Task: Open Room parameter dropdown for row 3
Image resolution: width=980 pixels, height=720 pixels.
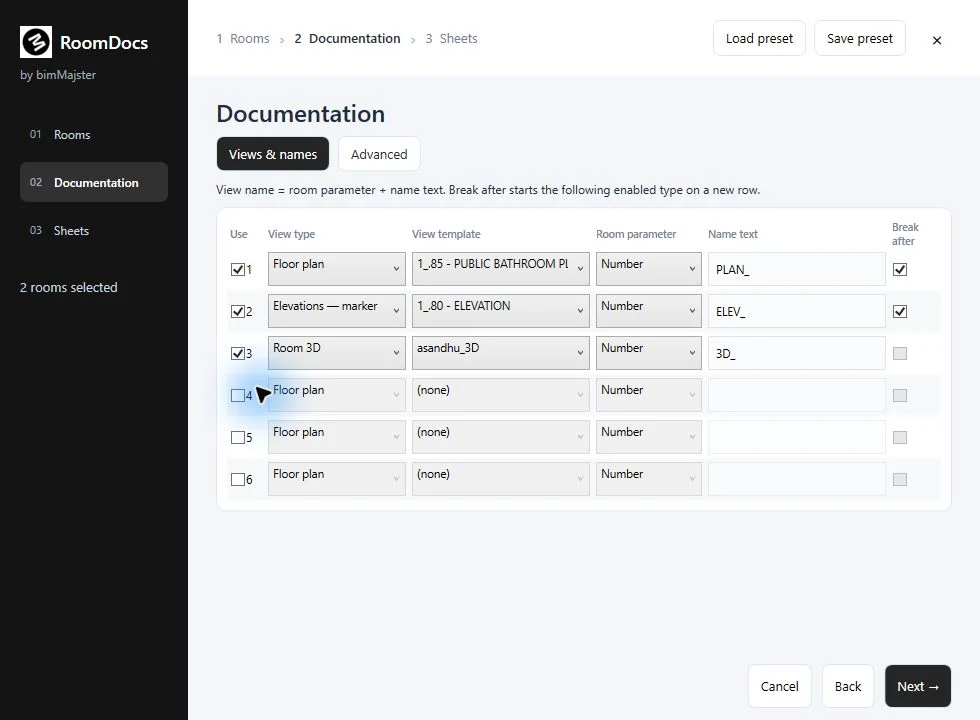Action: coord(648,352)
